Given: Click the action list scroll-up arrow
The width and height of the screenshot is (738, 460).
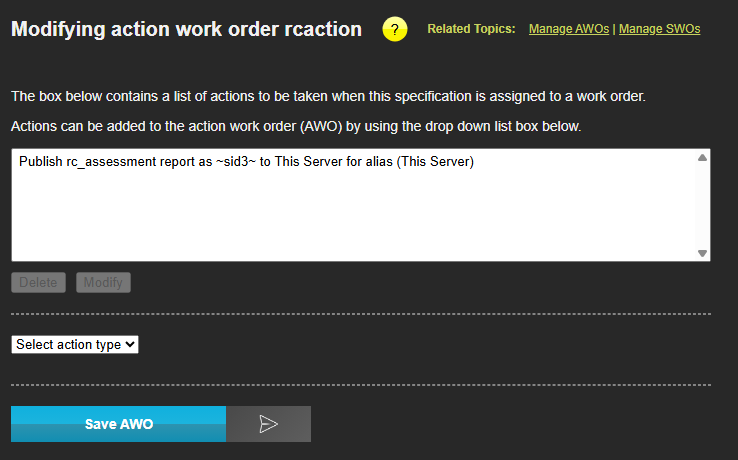Looking at the screenshot, I should pos(702,158).
